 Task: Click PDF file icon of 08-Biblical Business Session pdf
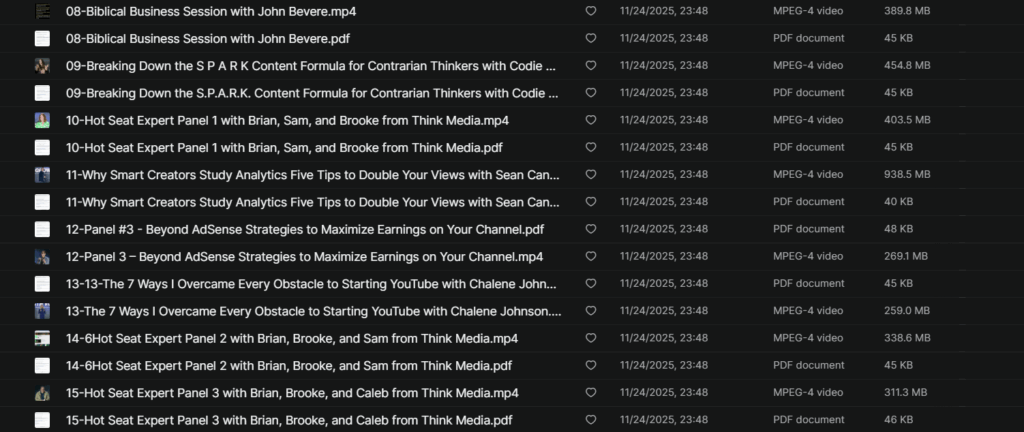(42, 39)
